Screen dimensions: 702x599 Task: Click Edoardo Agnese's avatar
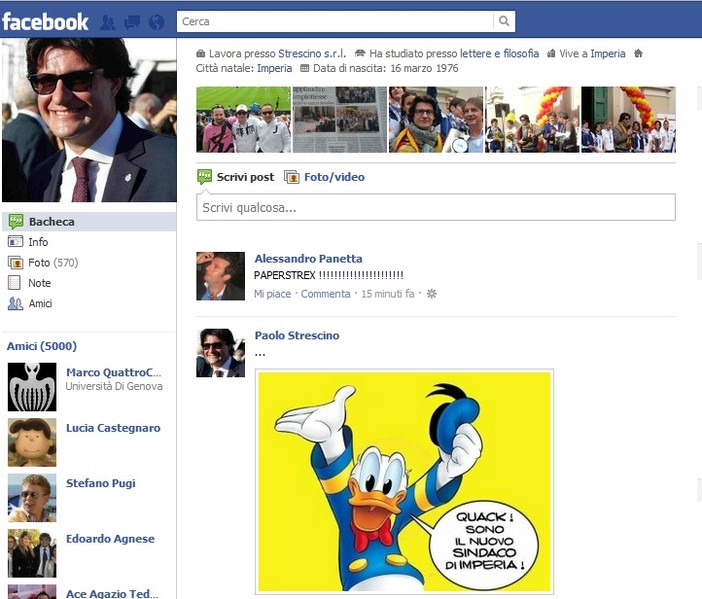point(32,553)
